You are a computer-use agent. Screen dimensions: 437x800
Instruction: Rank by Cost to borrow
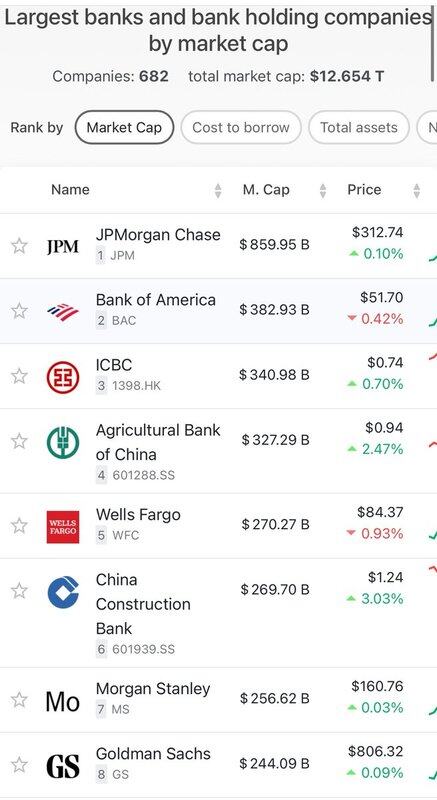pyautogui.click(x=241, y=127)
